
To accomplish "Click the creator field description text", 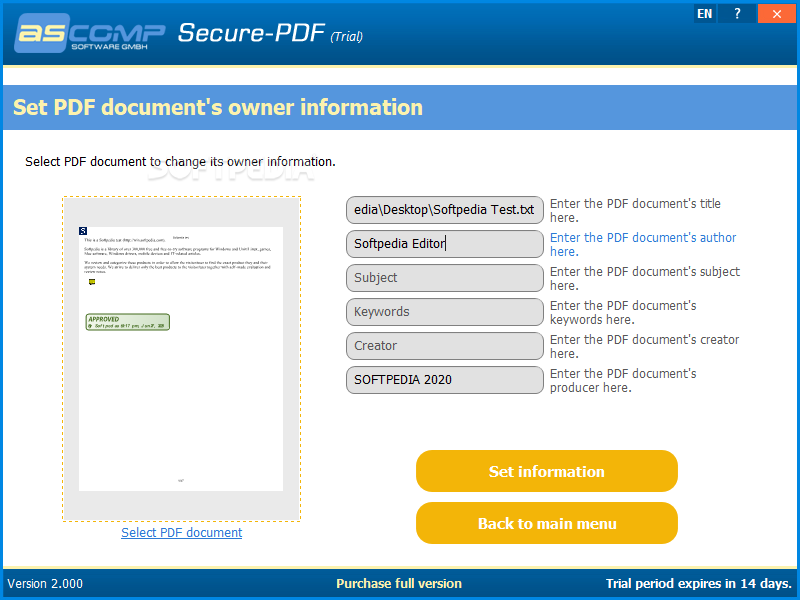I will coord(644,346).
